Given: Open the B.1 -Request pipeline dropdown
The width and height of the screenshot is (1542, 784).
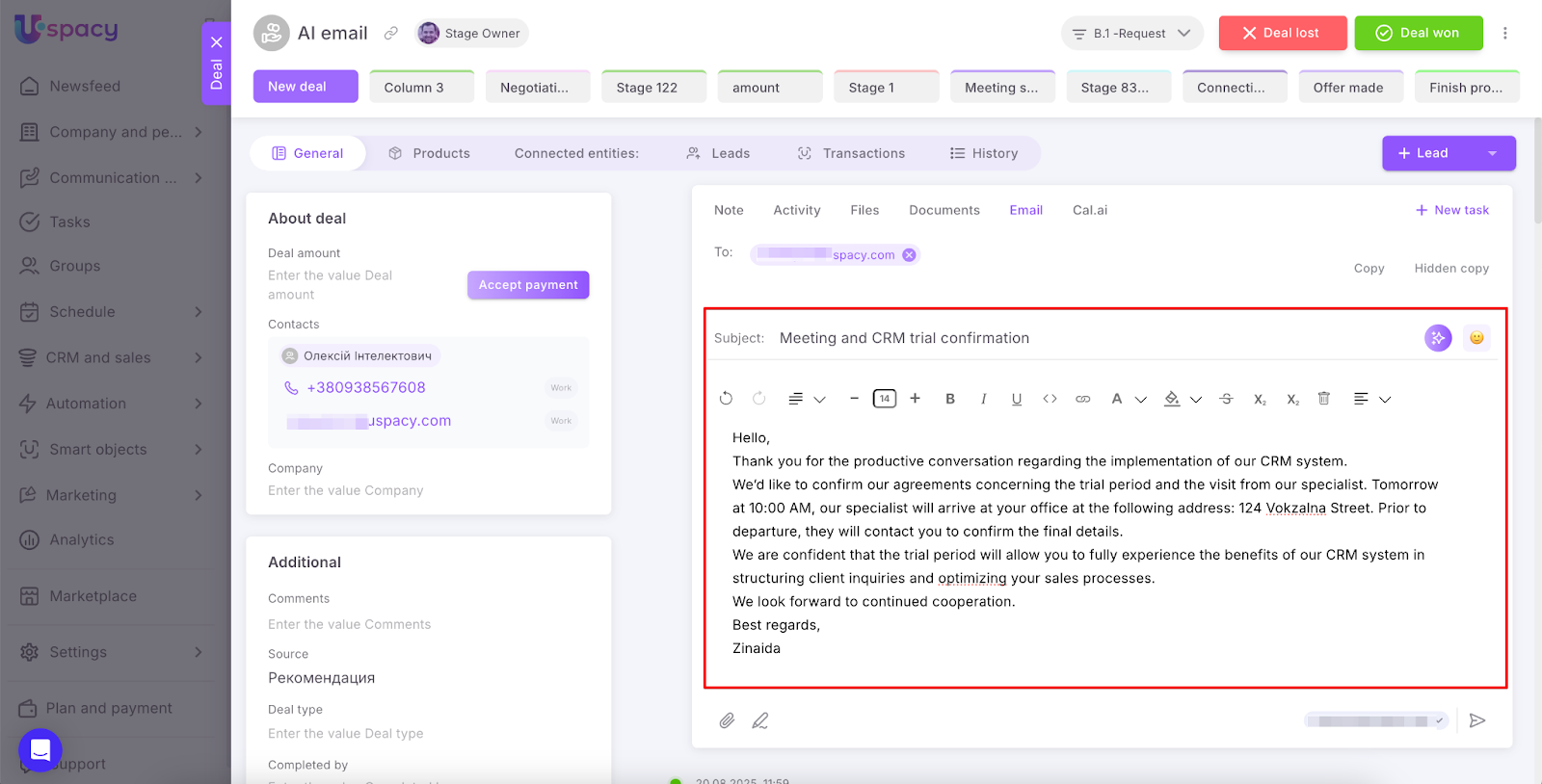Looking at the screenshot, I should 1131,34.
